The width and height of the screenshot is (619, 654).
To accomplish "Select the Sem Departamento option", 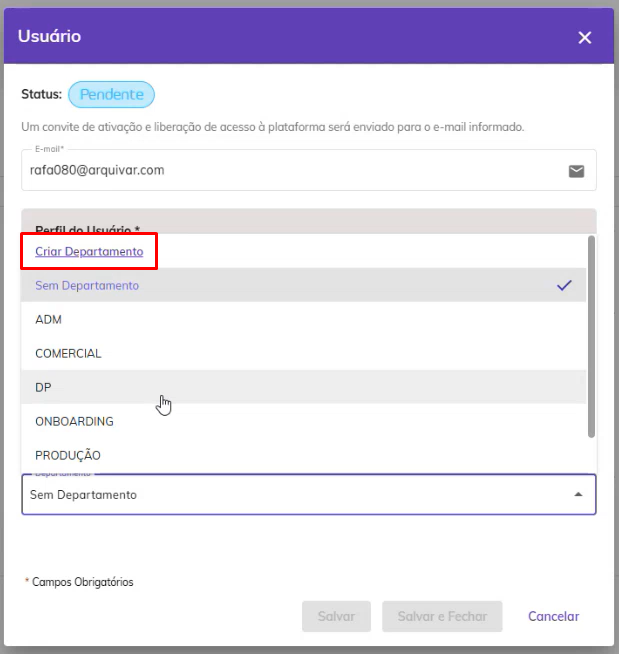I will click(x=303, y=285).
